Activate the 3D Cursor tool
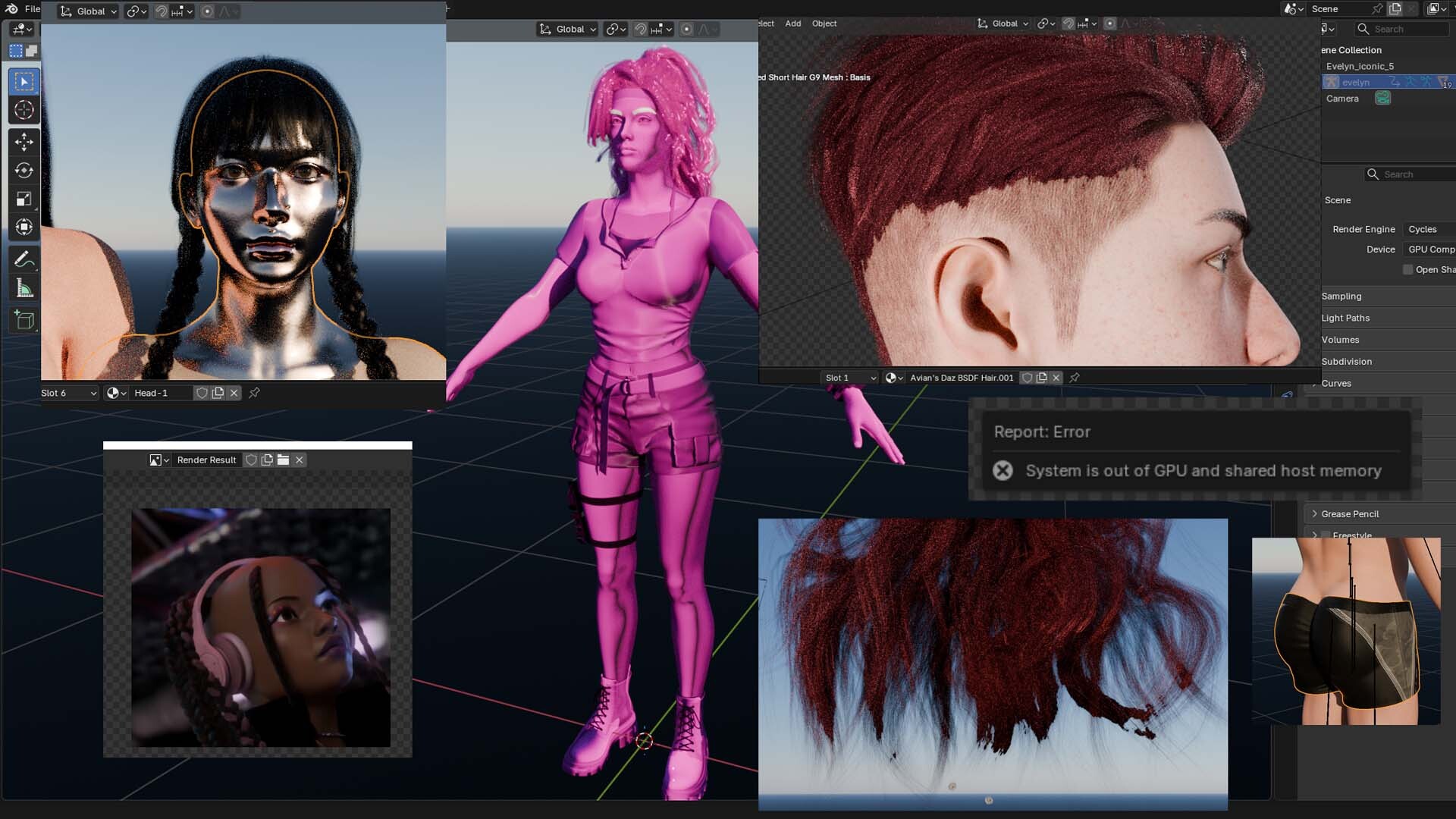Image resolution: width=1456 pixels, height=819 pixels. pos(24,110)
